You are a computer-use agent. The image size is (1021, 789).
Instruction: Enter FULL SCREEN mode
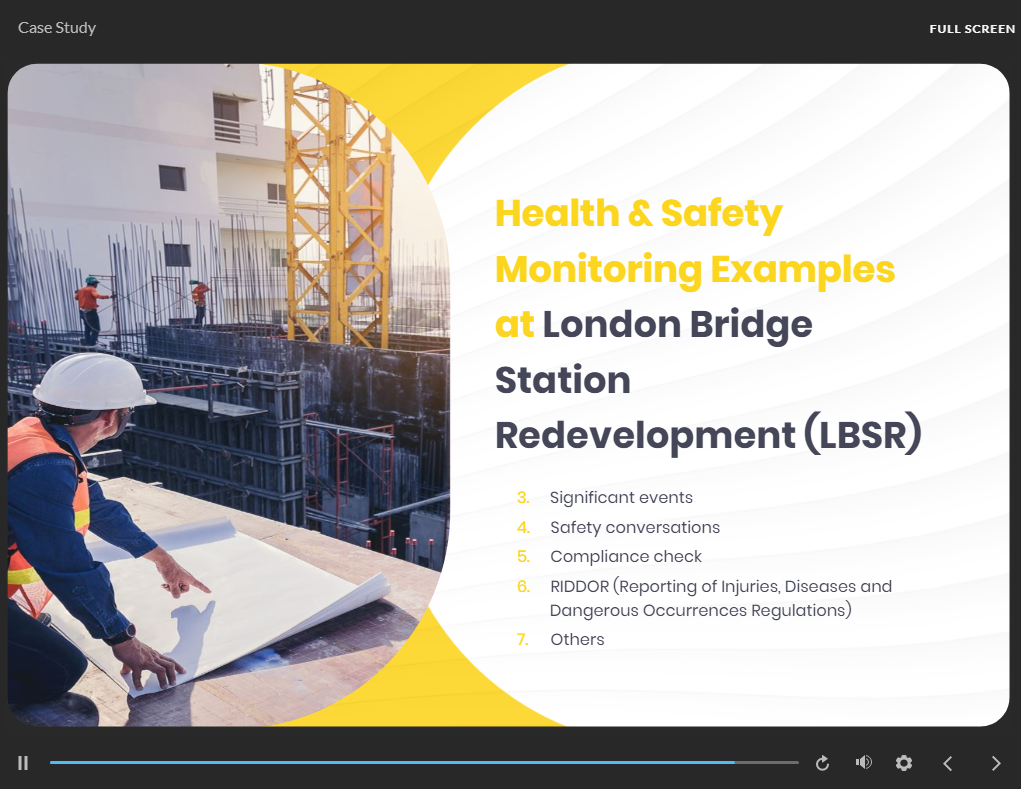pyautogui.click(x=971, y=29)
